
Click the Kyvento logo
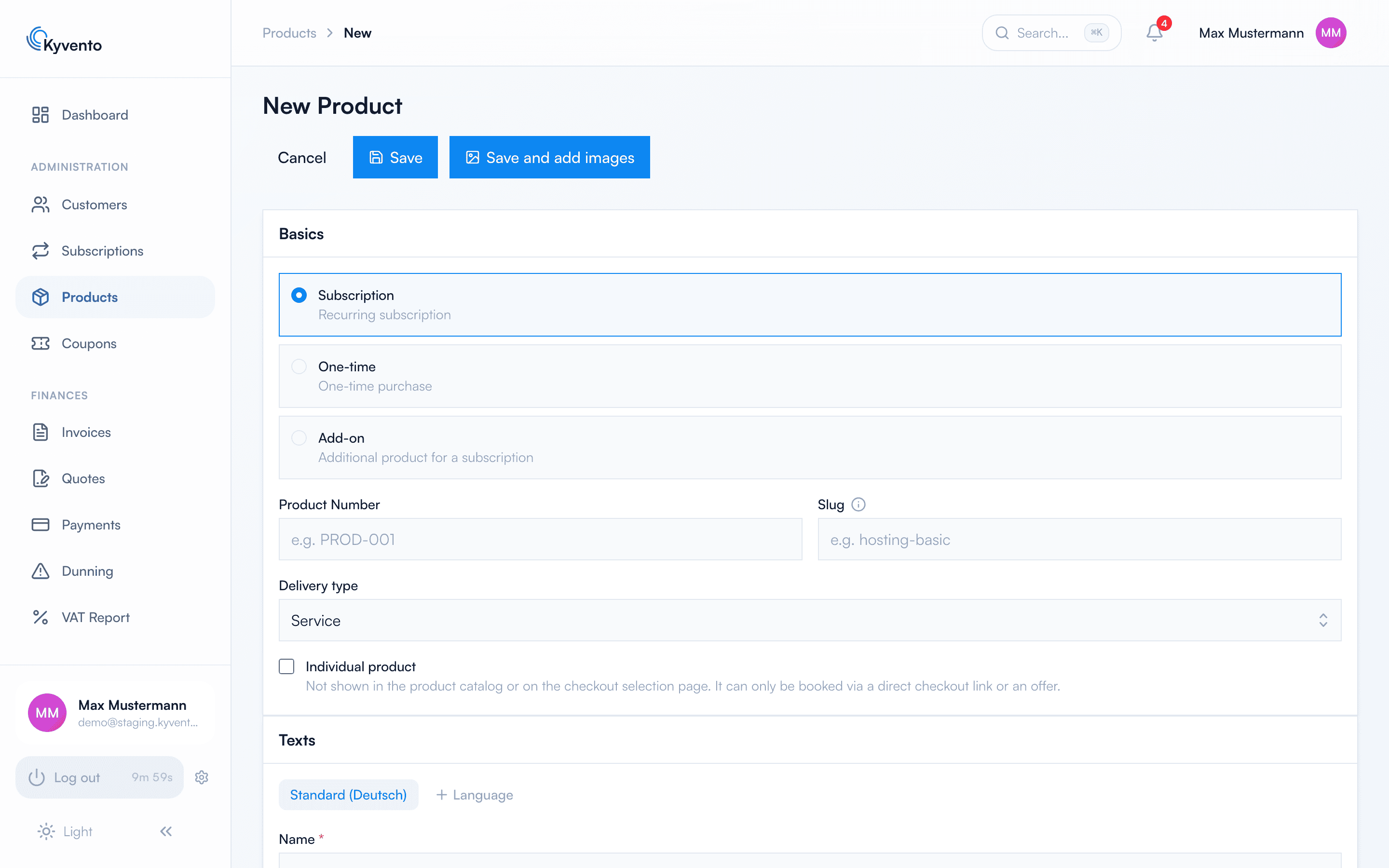(x=64, y=40)
